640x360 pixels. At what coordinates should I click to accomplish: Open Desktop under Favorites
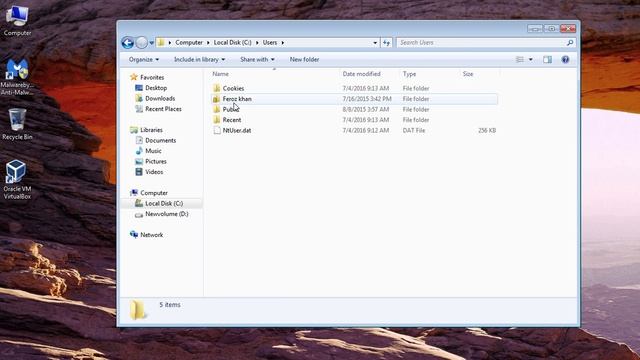point(156,88)
